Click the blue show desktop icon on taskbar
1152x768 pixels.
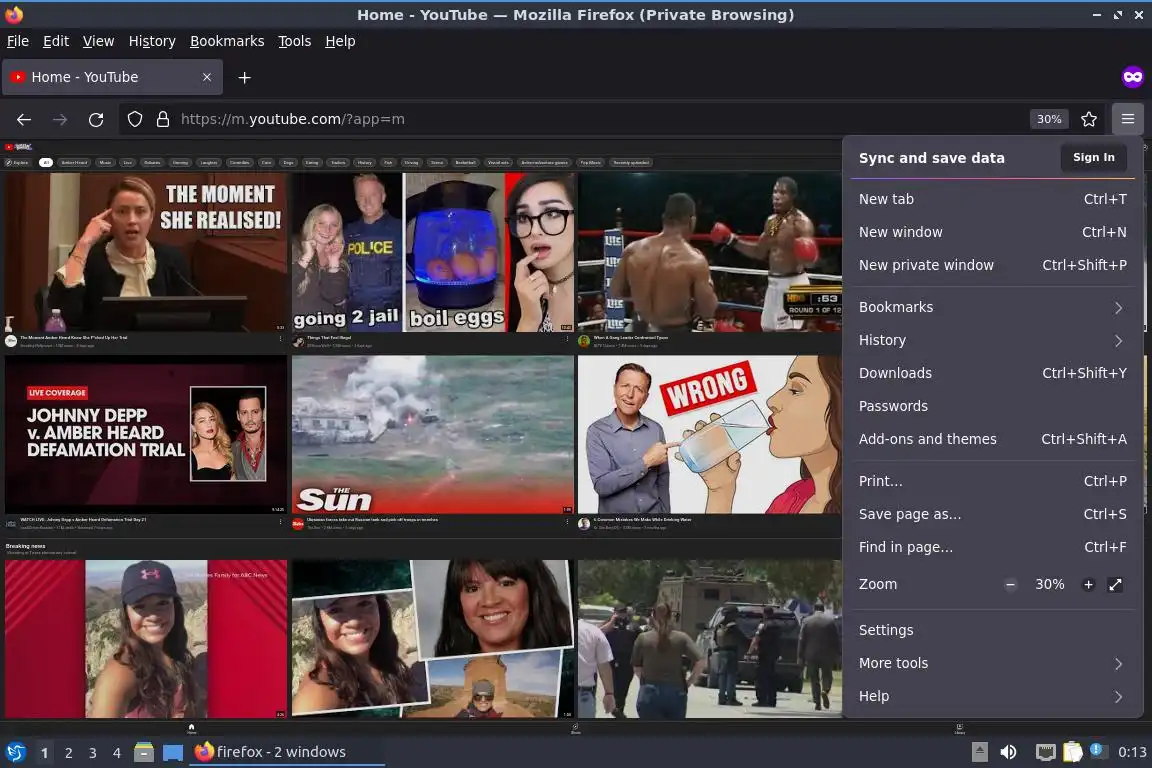[x=173, y=753]
